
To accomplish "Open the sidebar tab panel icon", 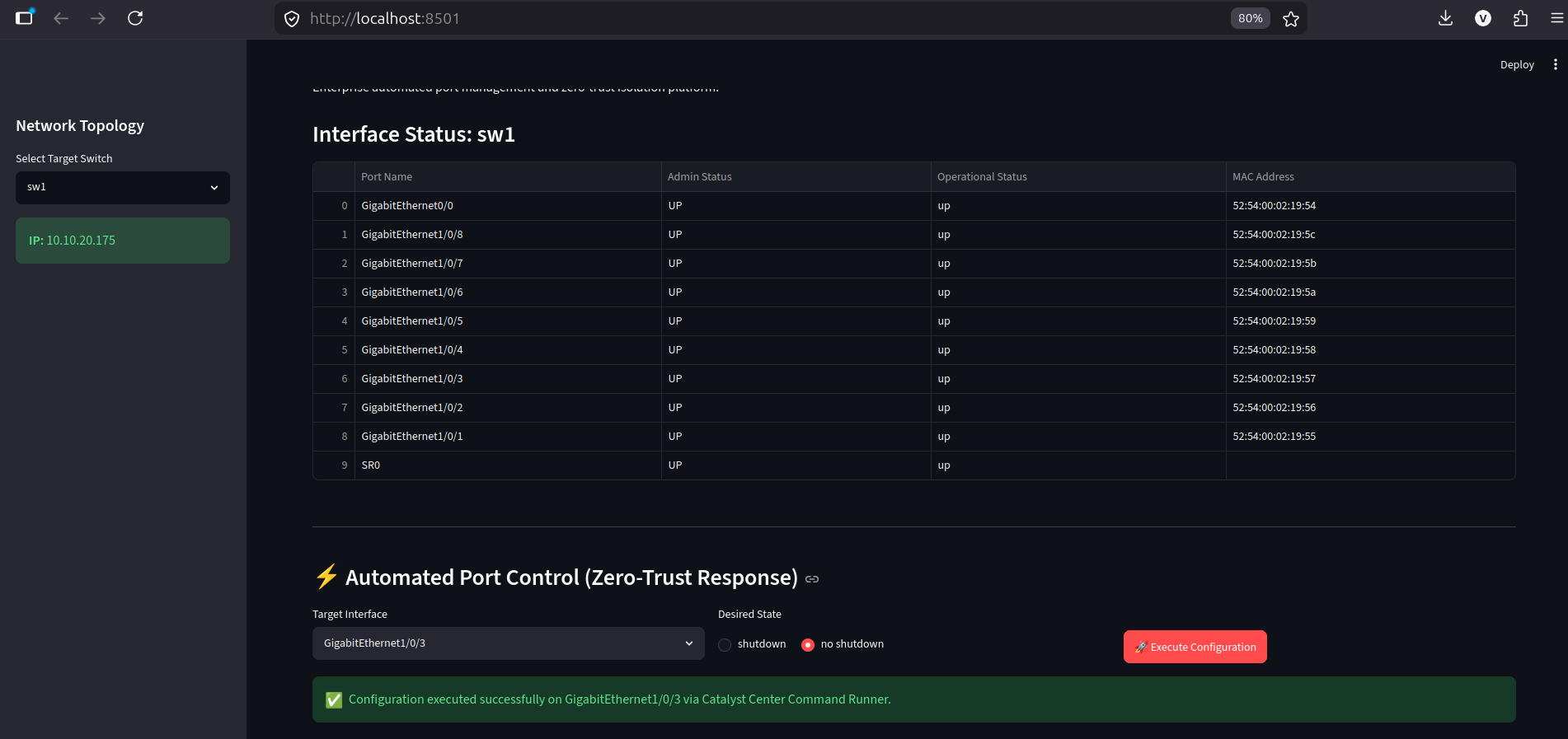I will coord(25,17).
